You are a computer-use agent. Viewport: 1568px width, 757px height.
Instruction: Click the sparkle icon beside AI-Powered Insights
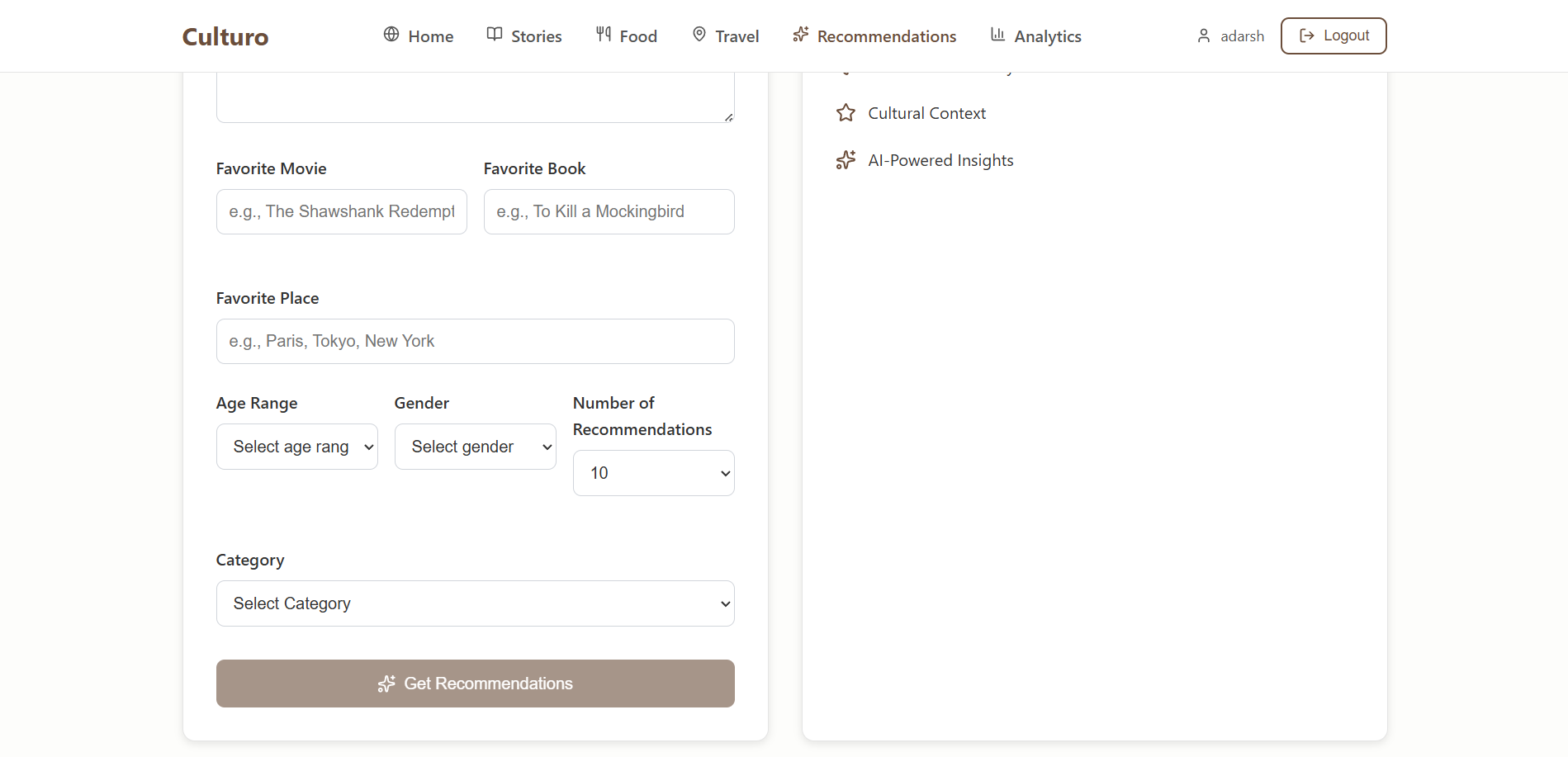click(x=846, y=160)
